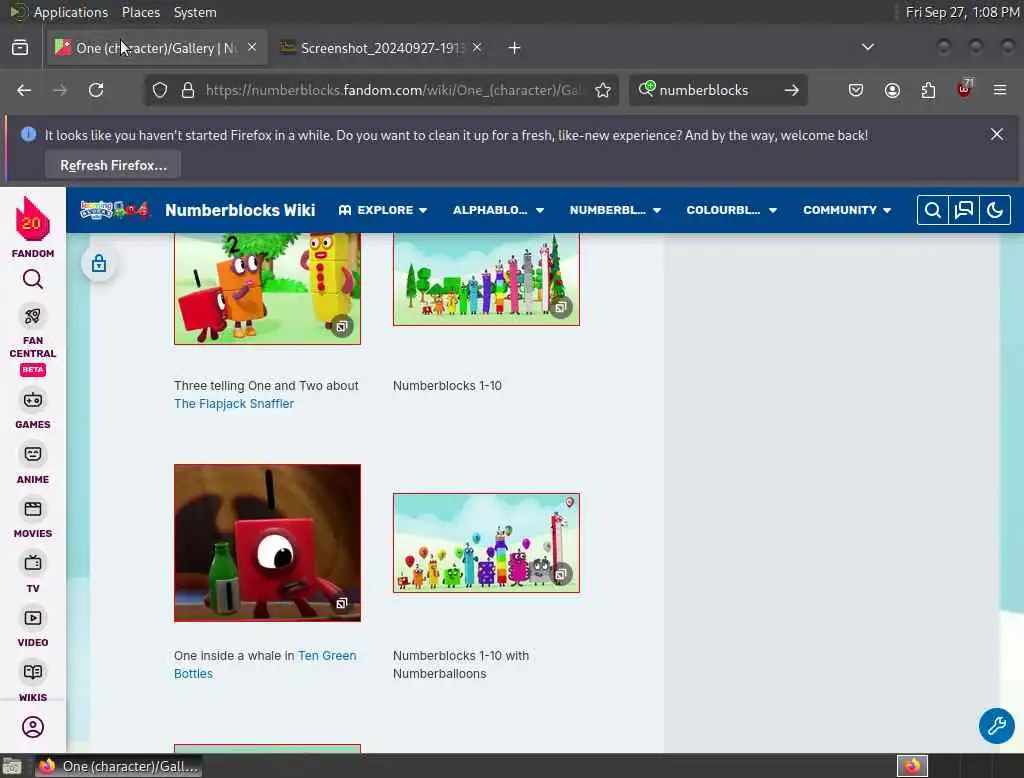Close the Screenshot_20240927 tab
Screen dimensions: 1024x778
coord(477,47)
